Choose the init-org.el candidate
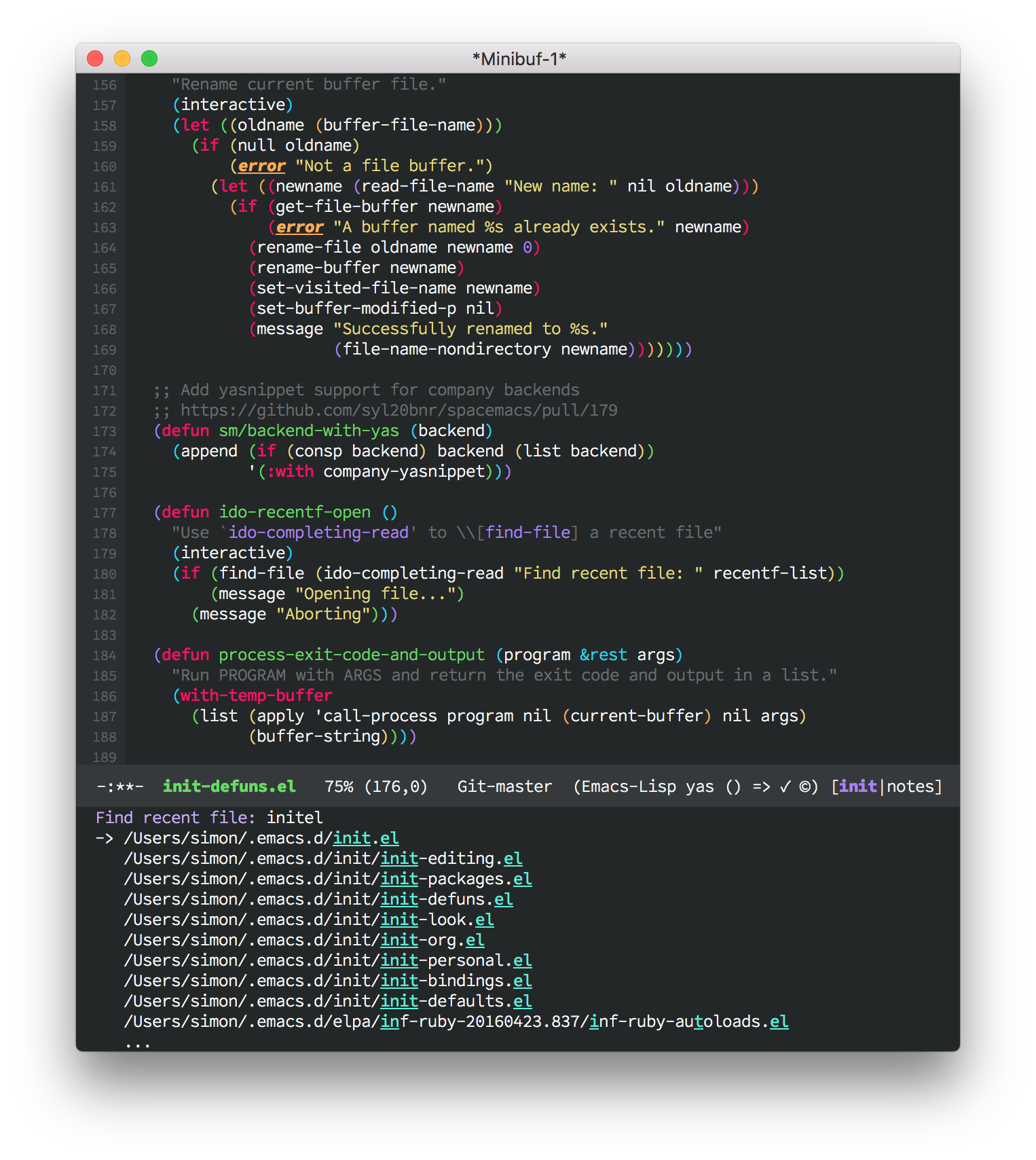Image resolution: width=1036 pixels, height=1160 pixels. point(304,940)
